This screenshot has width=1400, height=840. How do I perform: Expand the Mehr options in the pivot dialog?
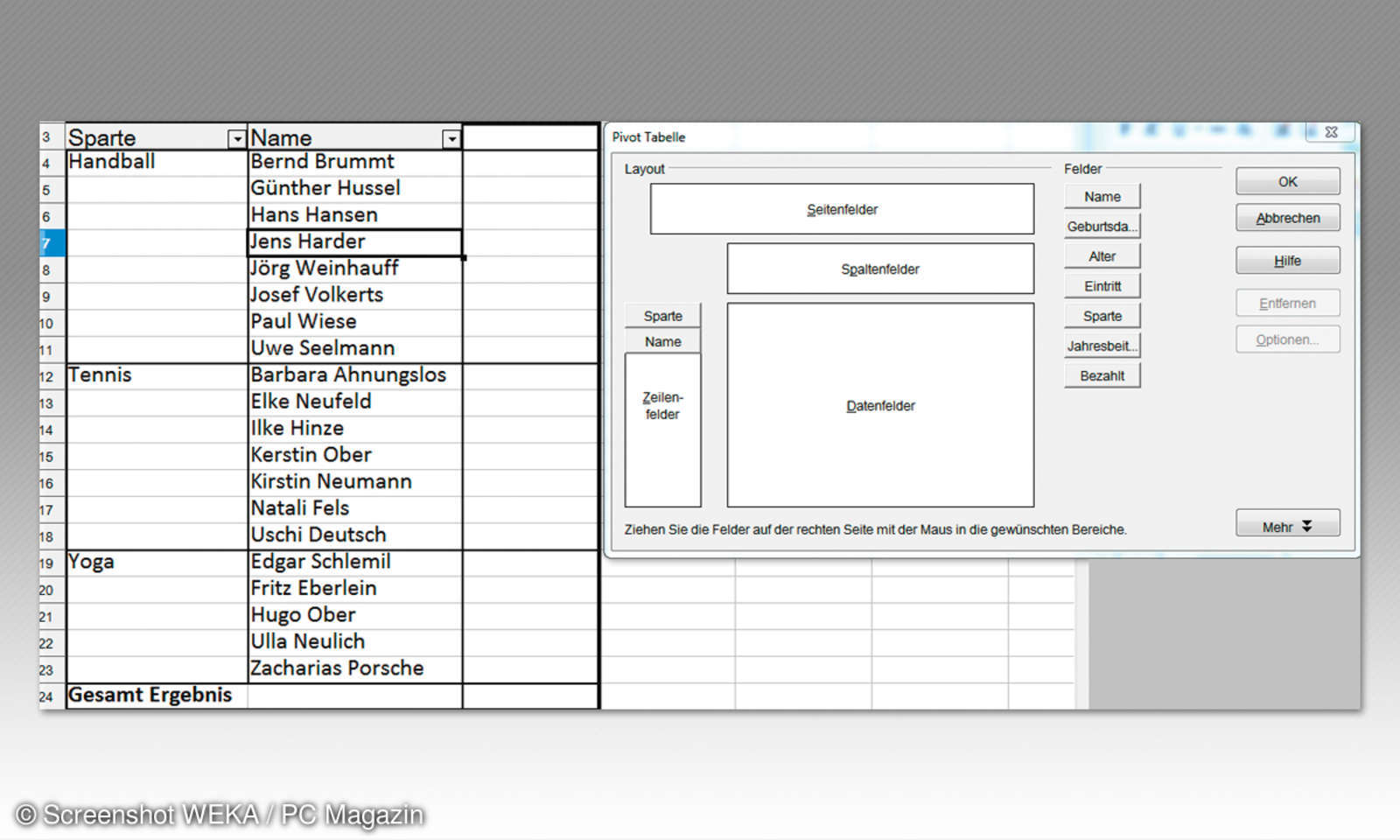(x=1286, y=522)
